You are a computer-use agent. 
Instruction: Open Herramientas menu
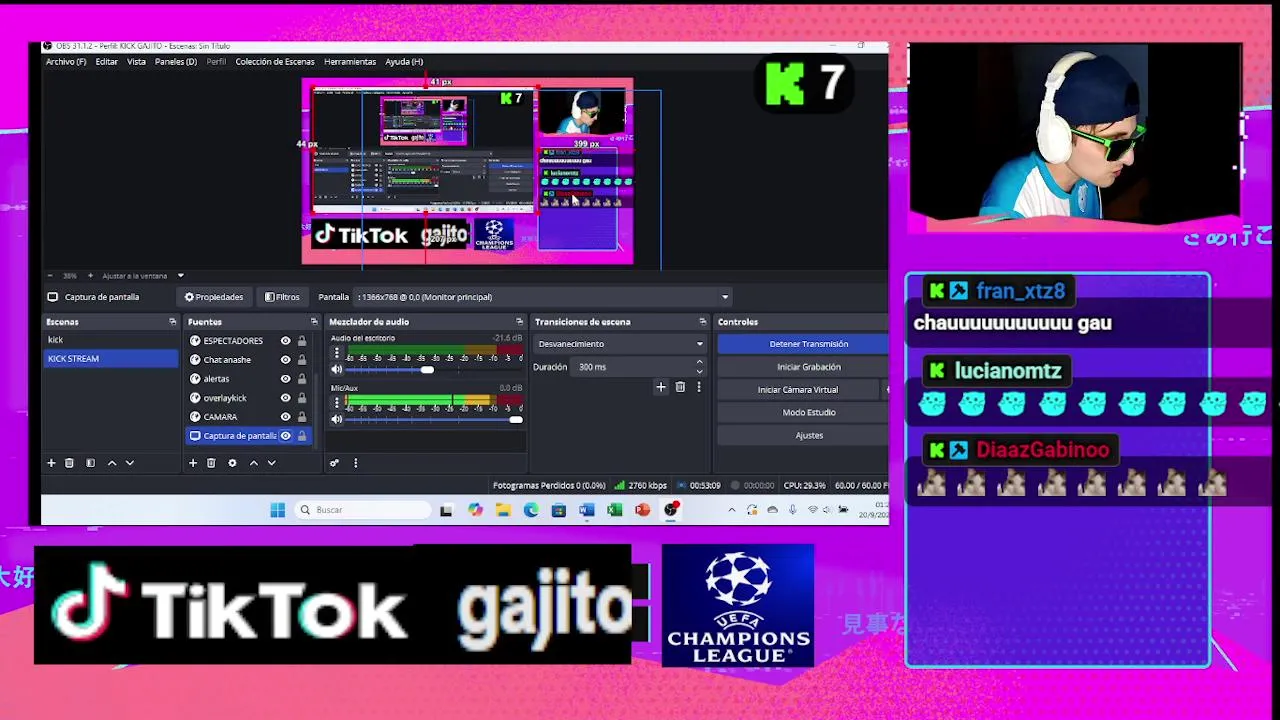coord(350,62)
